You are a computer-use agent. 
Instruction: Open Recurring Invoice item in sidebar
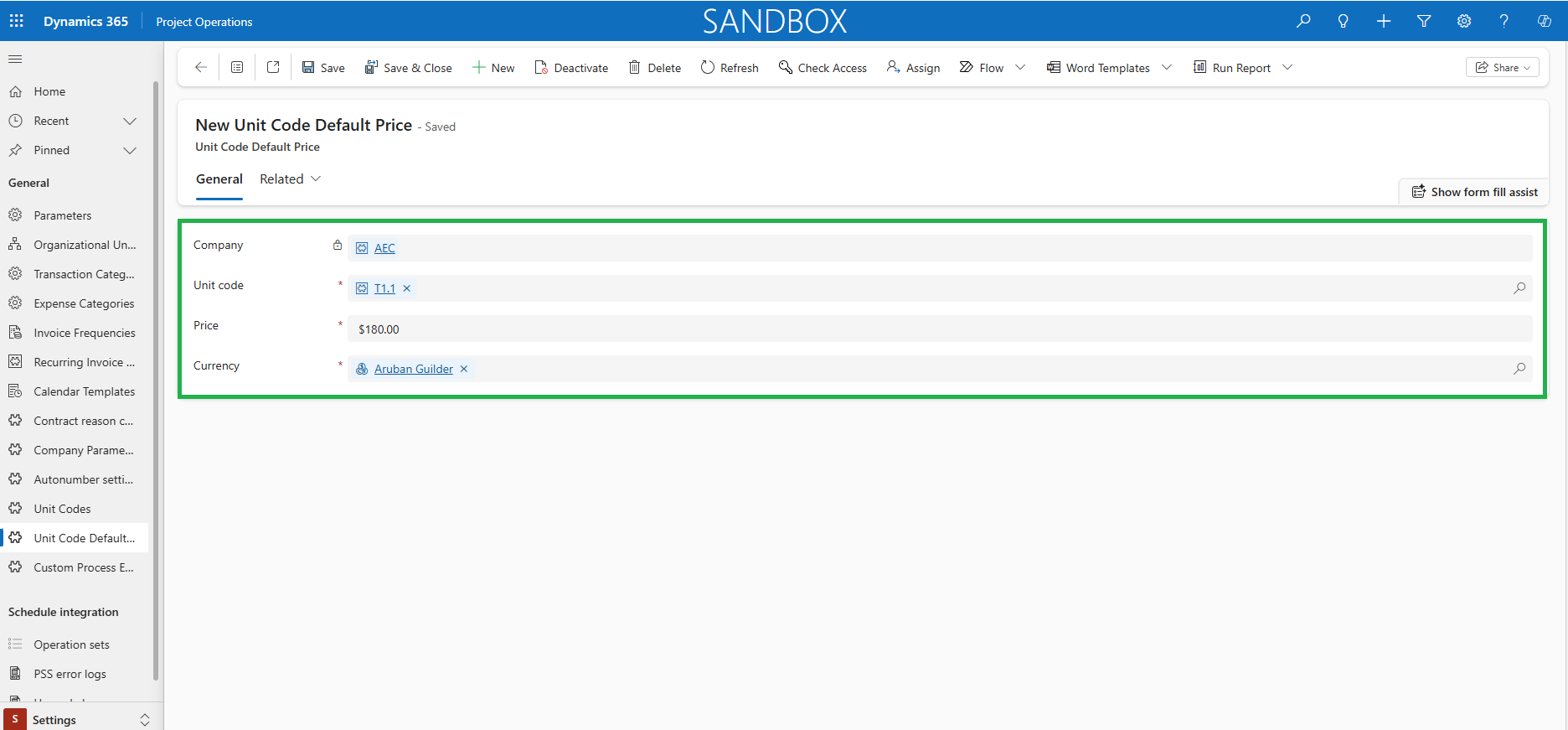75,362
